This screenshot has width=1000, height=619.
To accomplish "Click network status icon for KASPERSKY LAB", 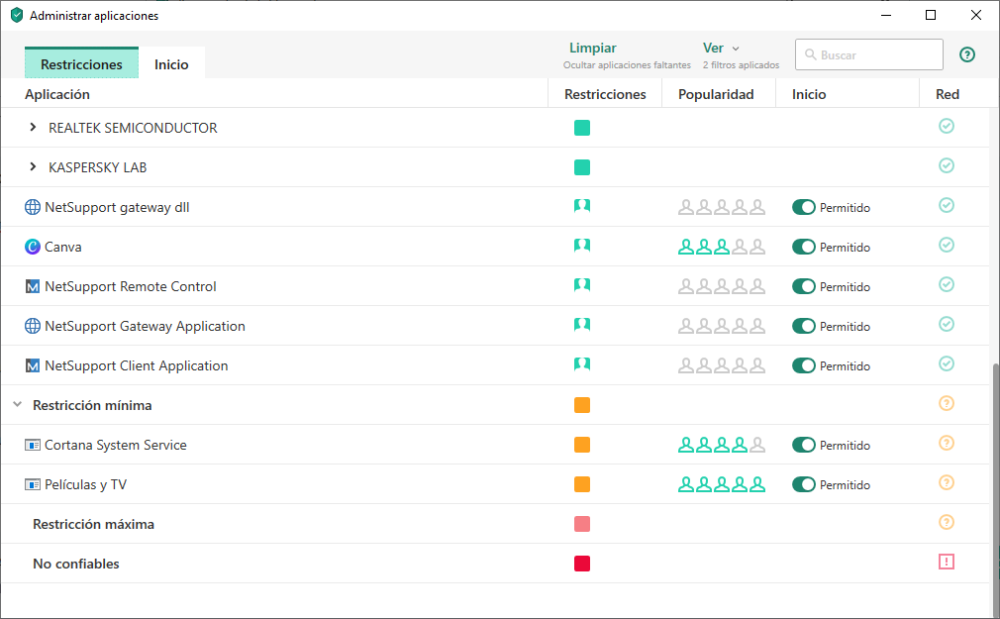I will (x=946, y=166).
